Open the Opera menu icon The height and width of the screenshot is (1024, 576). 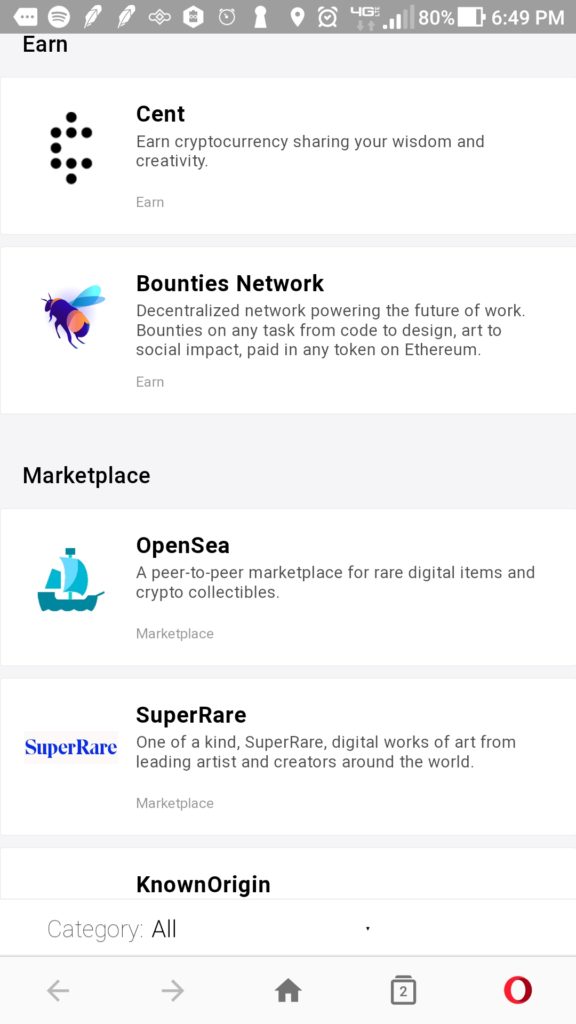[x=518, y=990]
